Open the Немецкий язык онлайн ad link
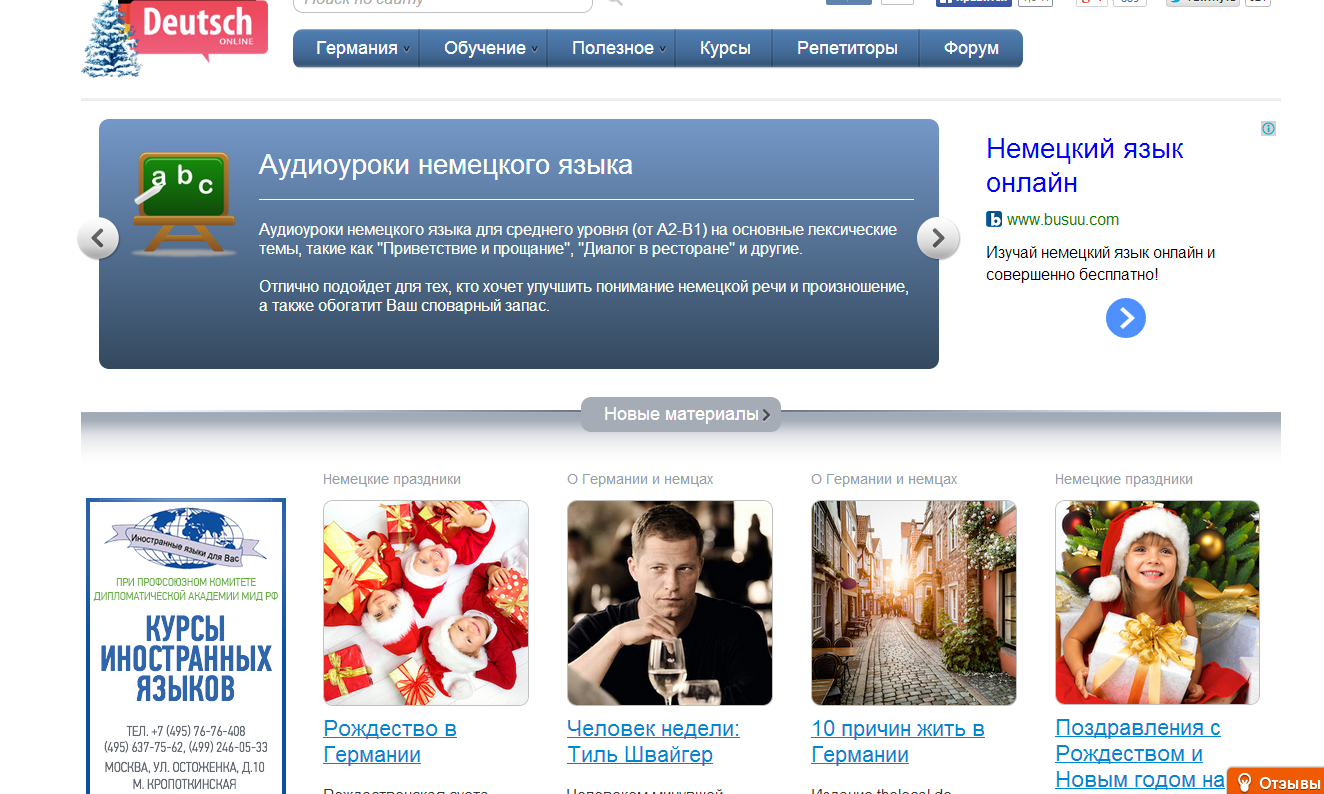 (1085, 166)
